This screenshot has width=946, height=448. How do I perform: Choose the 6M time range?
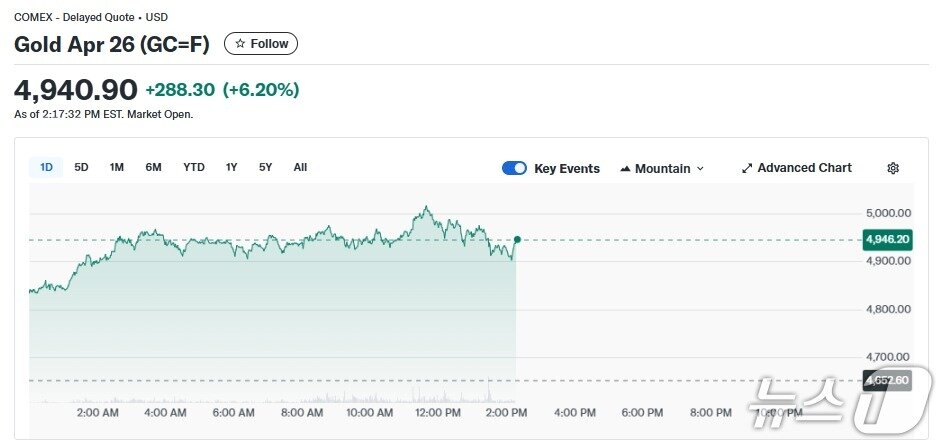pos(153,168)
